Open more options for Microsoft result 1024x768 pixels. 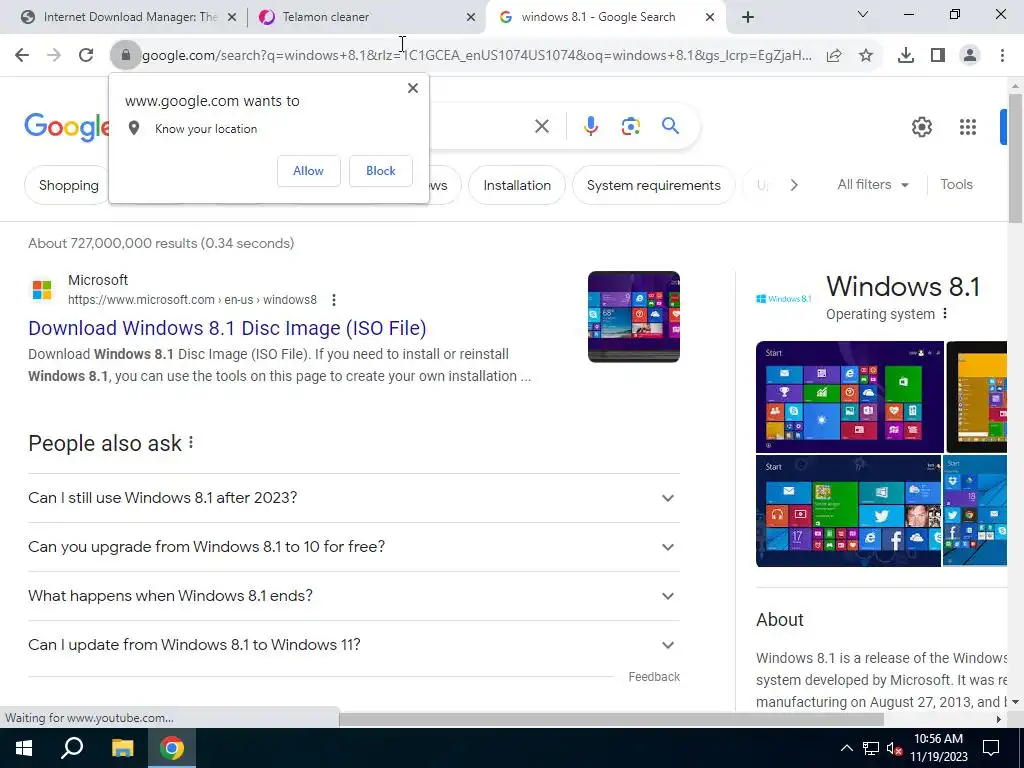pyautogui.click(x=334, y=300)
